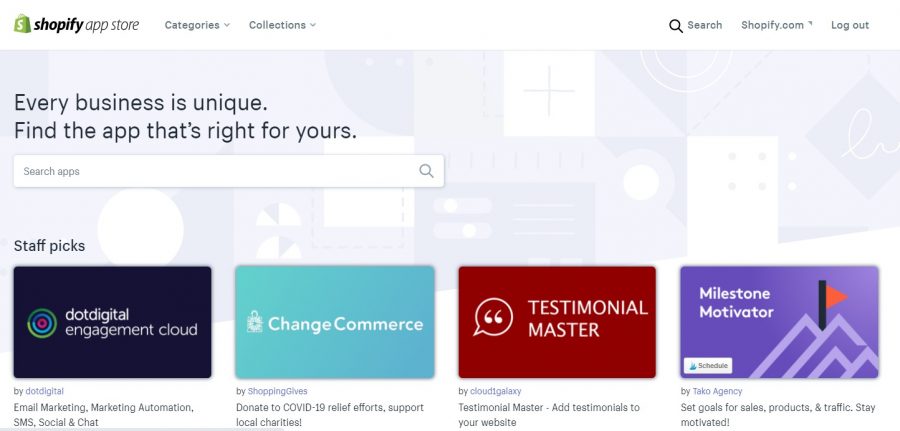This screenshot has width=900, height=431.
Task: Open the Categories dropdown menu
Action: pos(197,25)
